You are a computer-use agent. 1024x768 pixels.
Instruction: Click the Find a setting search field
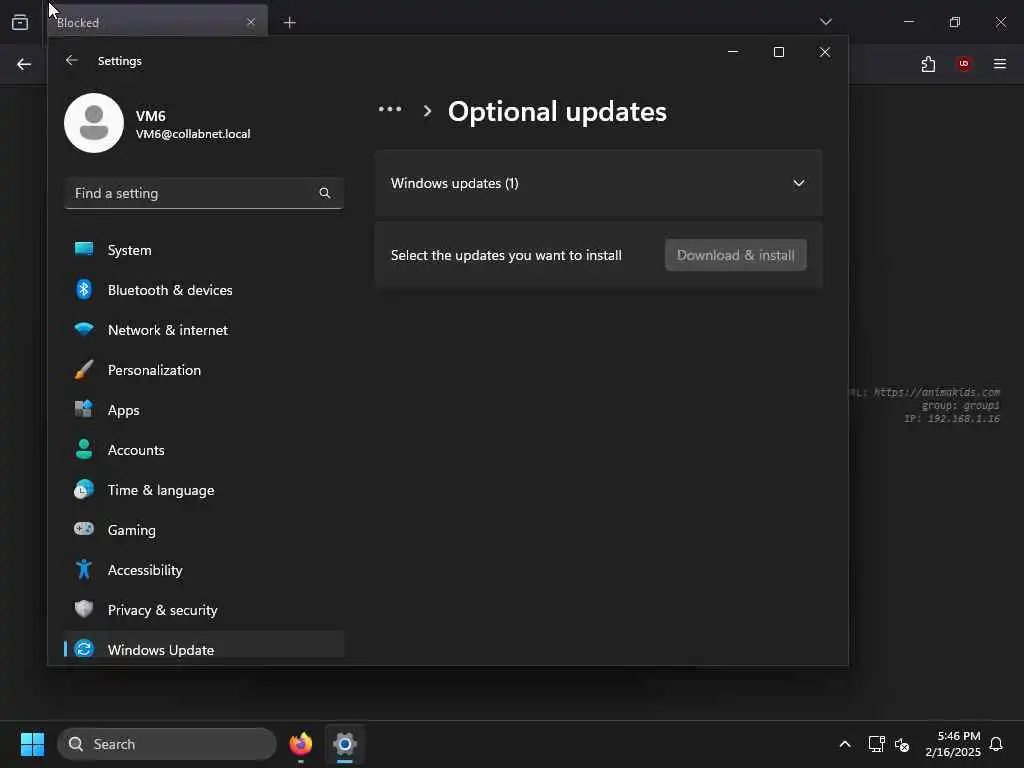(204, 193)
